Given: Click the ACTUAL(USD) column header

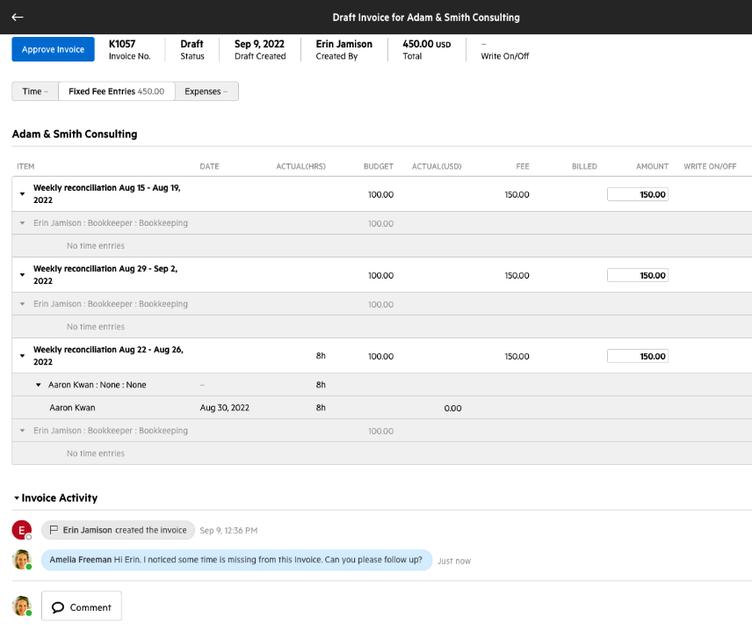Looking at the screenshot, I should pyautogui.click(x=436, y=166).
